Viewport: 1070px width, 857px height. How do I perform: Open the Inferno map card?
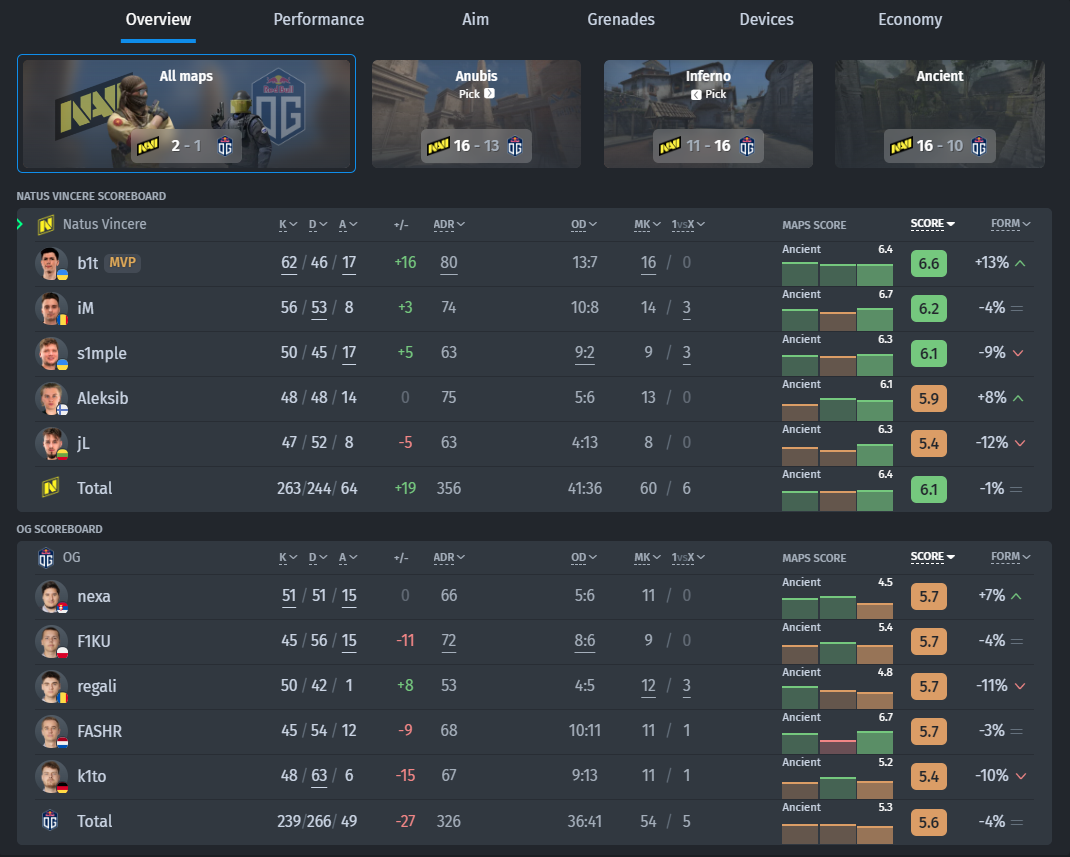pyautogui.click(x=708, y=113)
